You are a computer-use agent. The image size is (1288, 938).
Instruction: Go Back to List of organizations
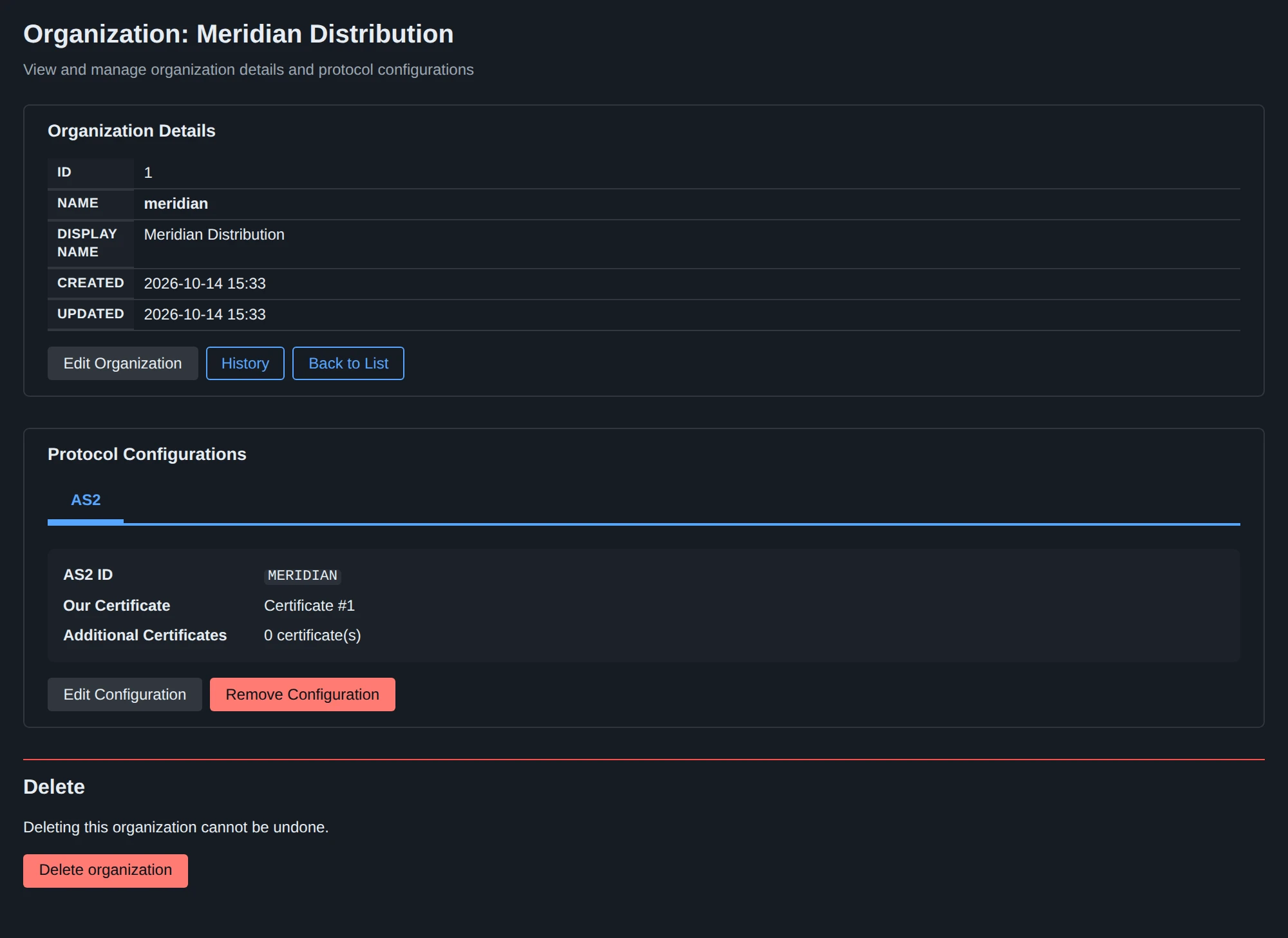click(348, 363)
